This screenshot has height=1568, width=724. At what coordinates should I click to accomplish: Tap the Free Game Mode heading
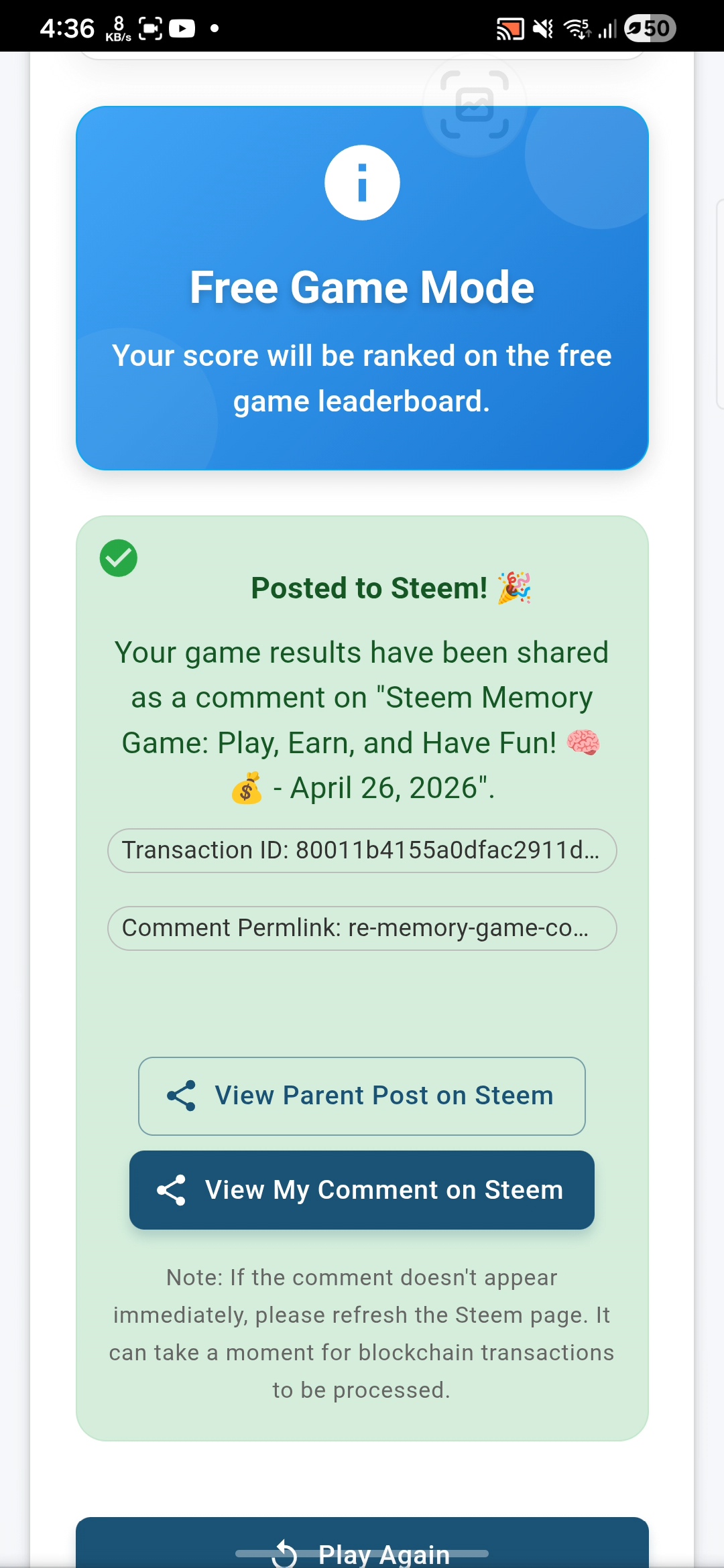[362, 287]
